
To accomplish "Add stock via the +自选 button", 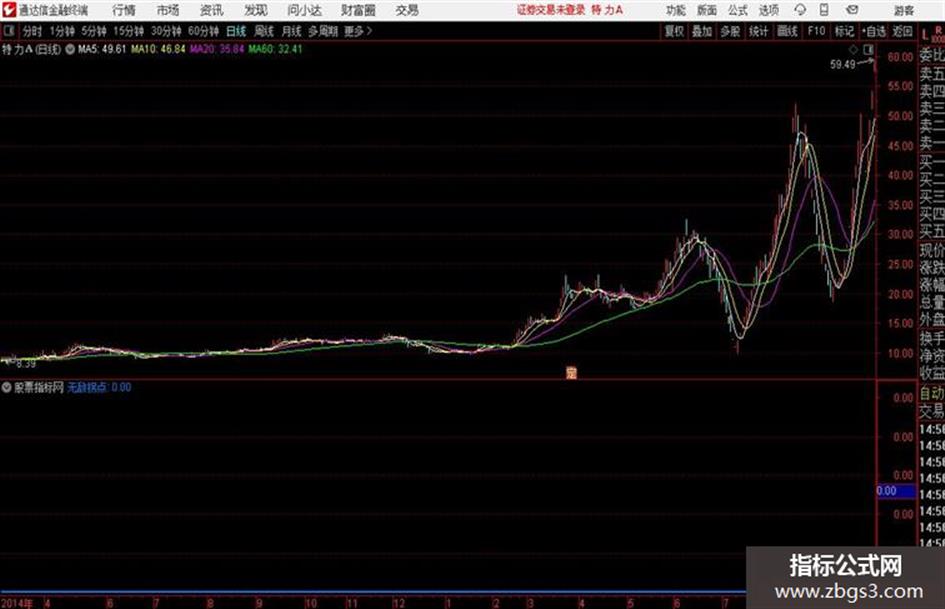I will (x=874, y=31).
